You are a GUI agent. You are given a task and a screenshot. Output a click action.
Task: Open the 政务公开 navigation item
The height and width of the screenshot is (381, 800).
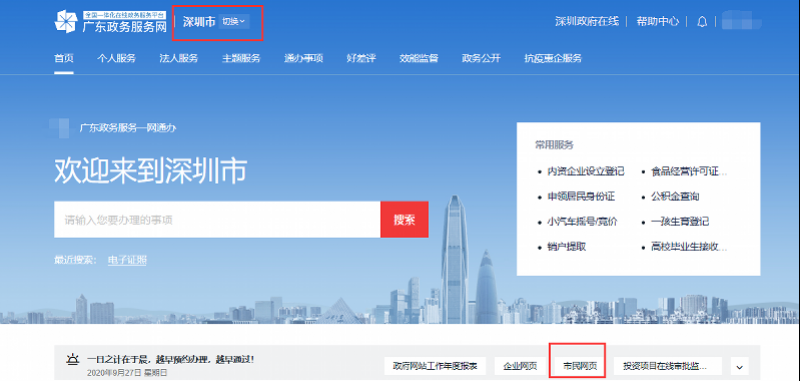[x=481, y=58]
